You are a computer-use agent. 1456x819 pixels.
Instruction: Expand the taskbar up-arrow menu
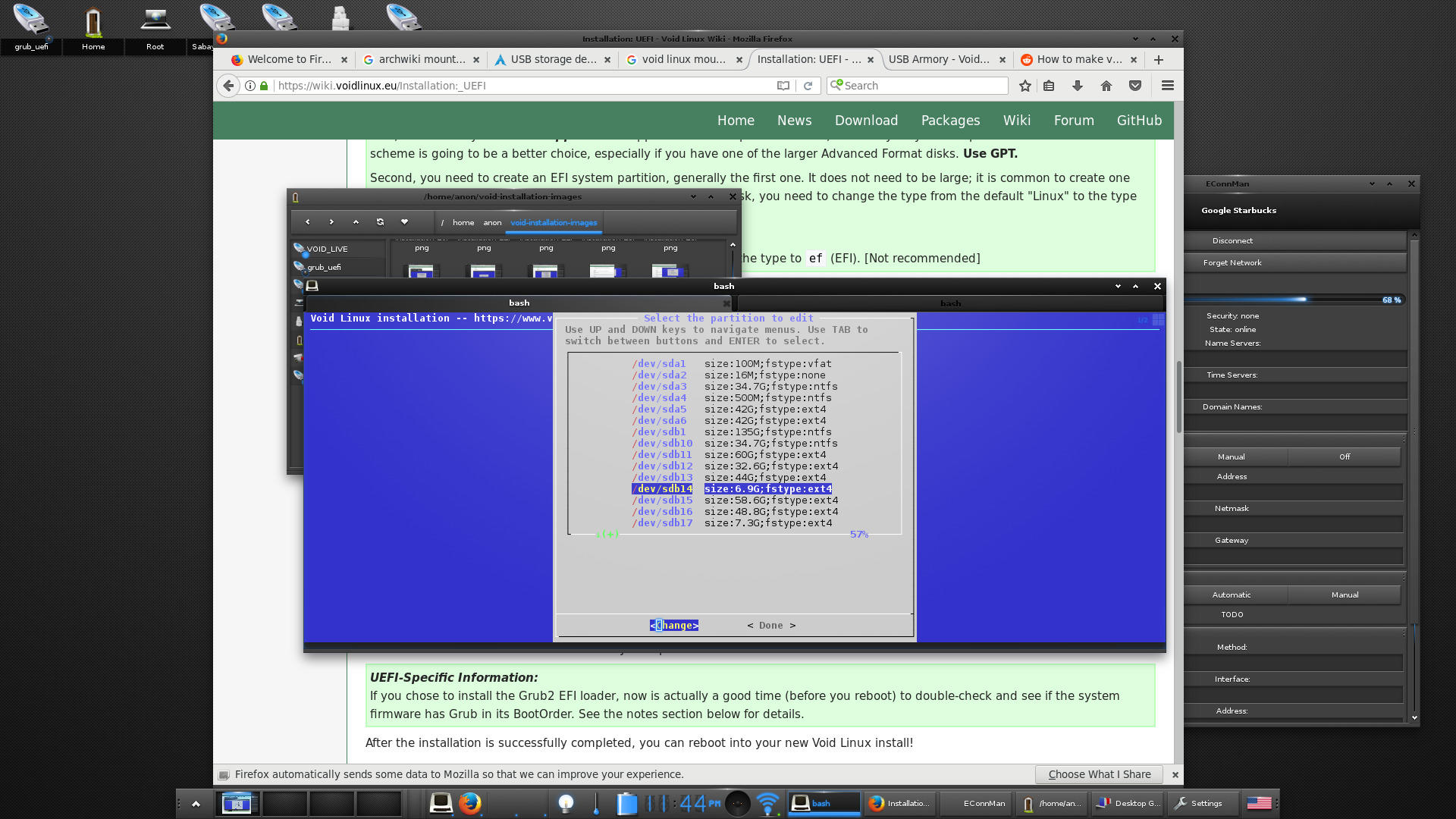click(x=196, y=803)
